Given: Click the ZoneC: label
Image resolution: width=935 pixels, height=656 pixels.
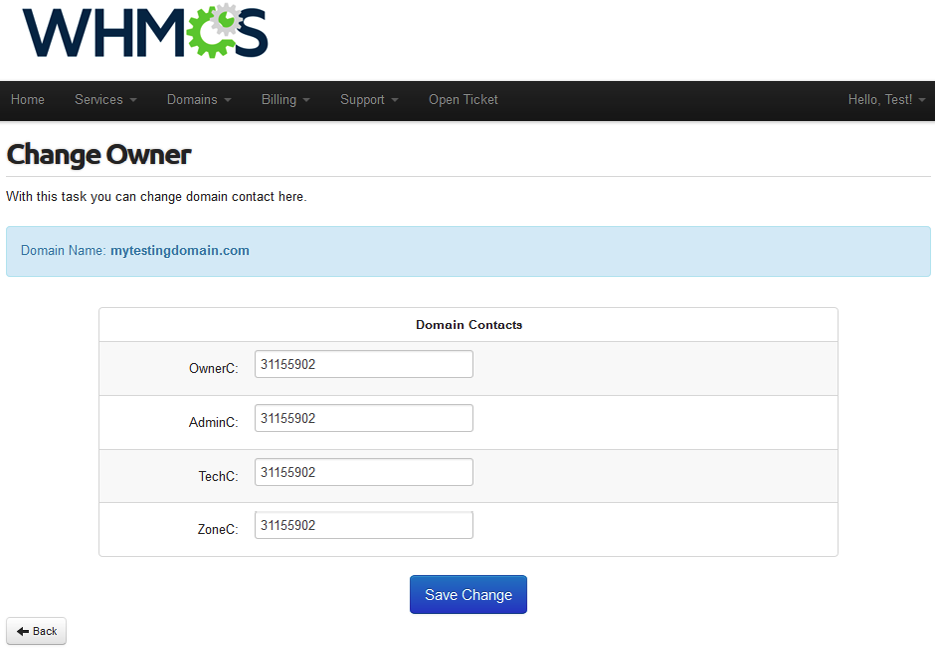Looking at the screenshot, I should click(218, 529).
